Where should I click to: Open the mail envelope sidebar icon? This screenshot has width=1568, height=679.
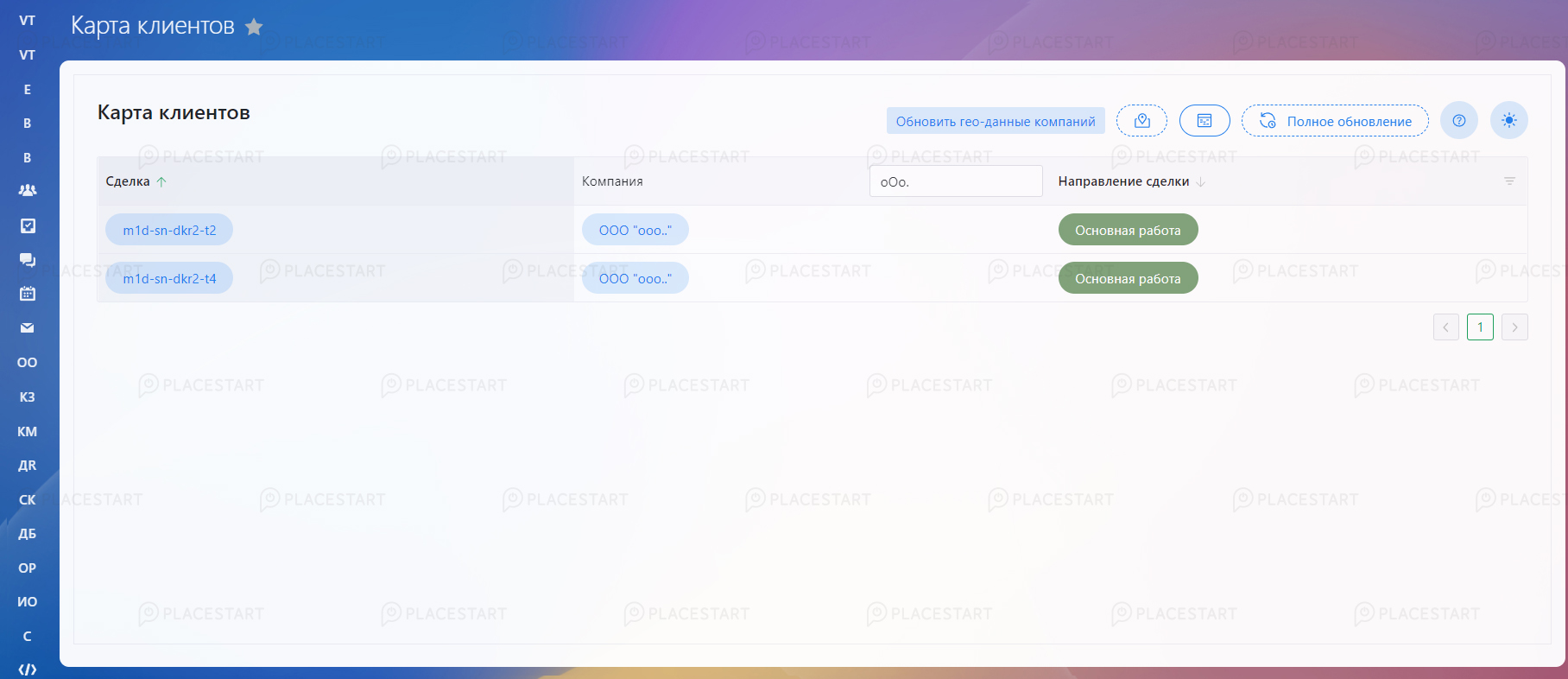pos(28,328)
